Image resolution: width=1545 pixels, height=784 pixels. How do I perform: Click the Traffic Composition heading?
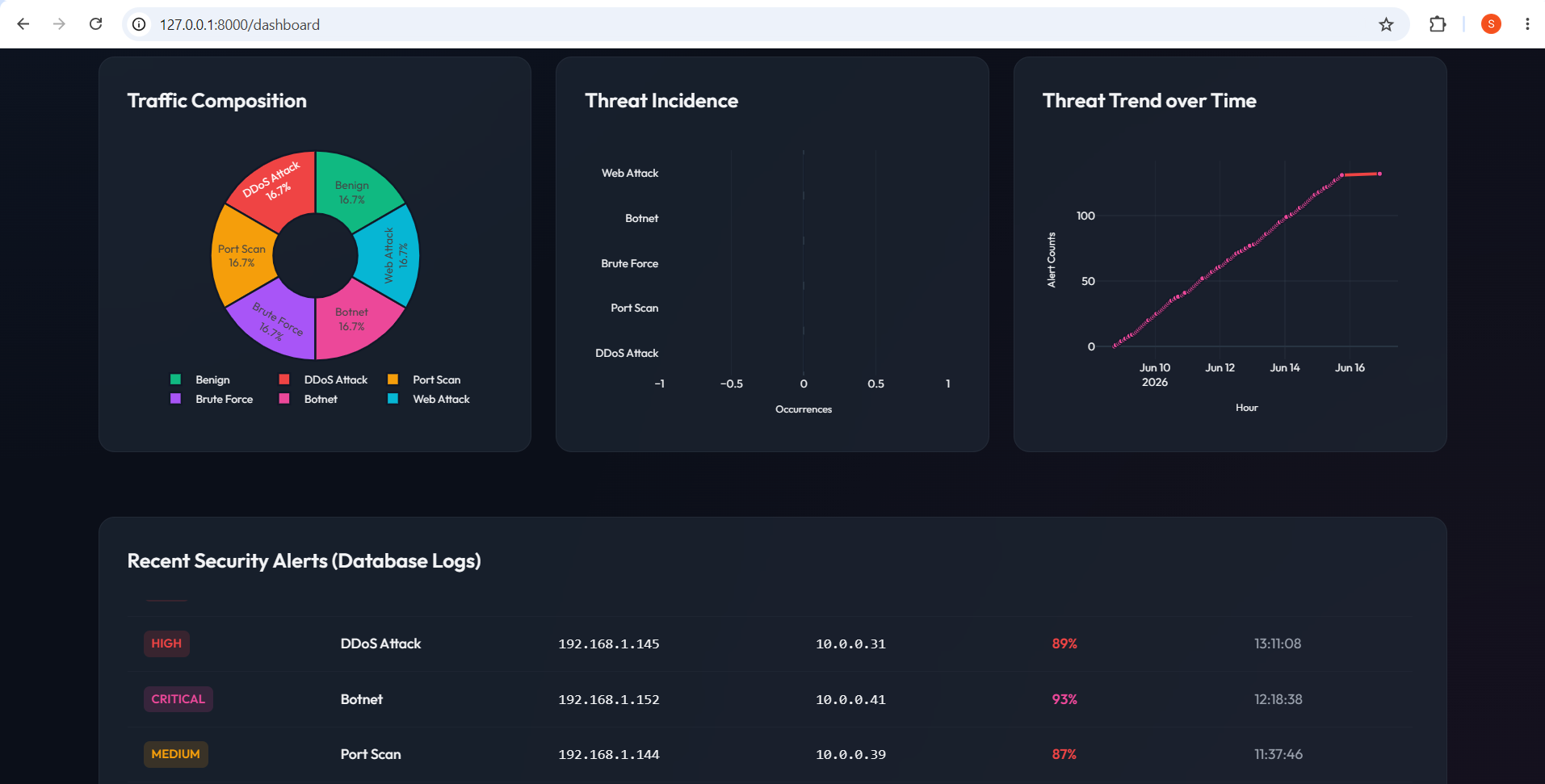pyautogui.click(x=217, y=100)
